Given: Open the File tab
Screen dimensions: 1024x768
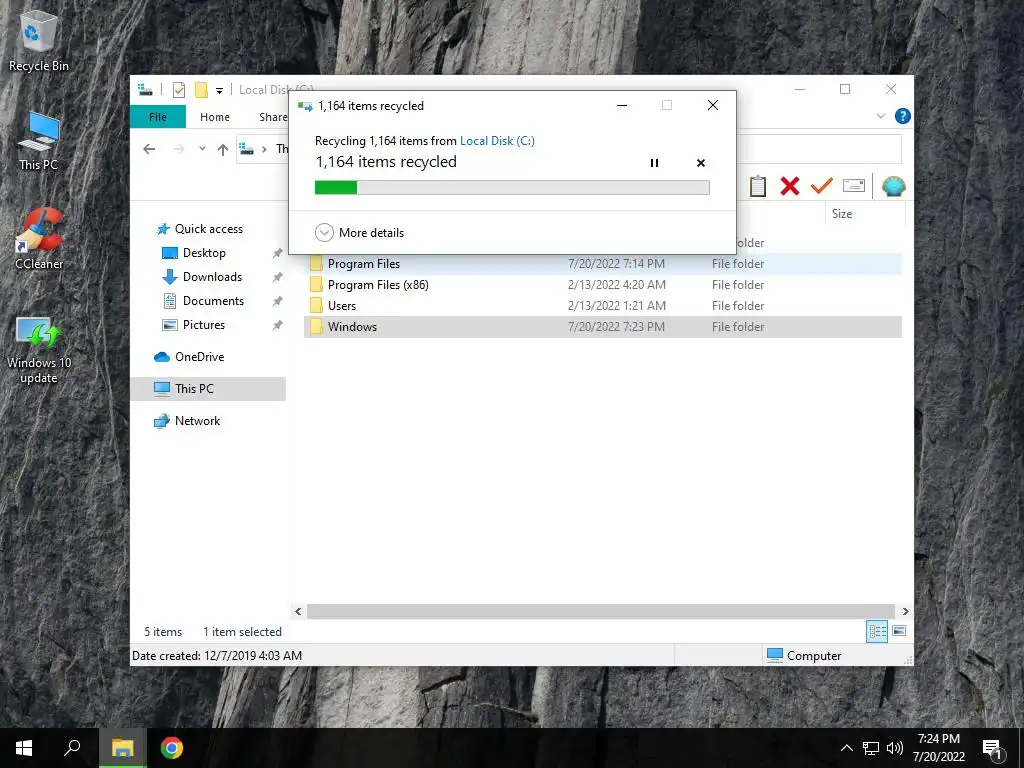Looking at the screenshot, I should tap(158, 117).
